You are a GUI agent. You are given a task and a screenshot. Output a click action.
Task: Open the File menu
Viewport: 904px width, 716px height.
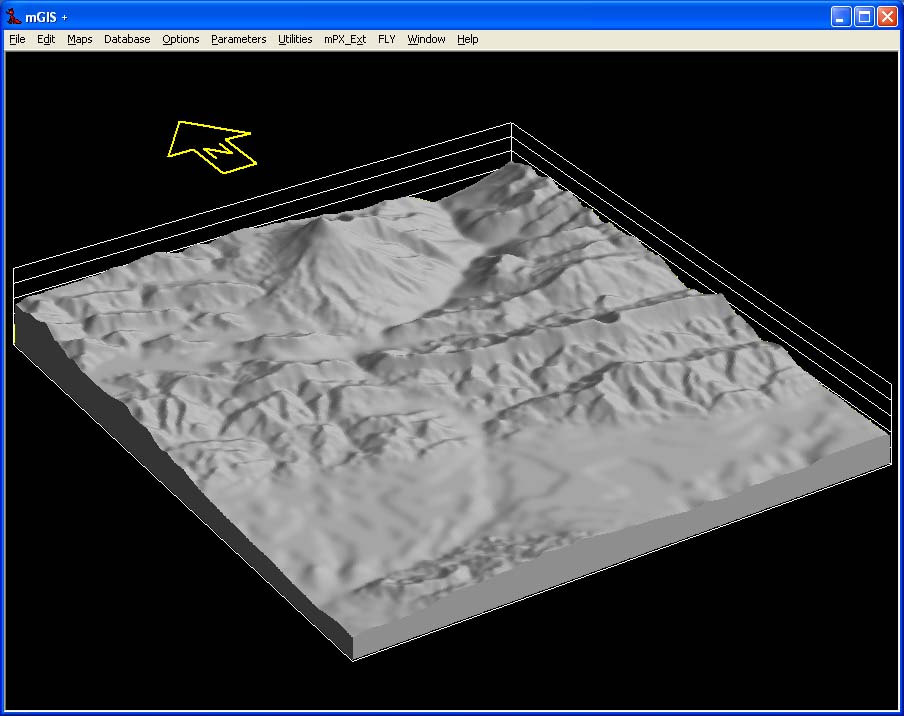click(x=17, y=39)
